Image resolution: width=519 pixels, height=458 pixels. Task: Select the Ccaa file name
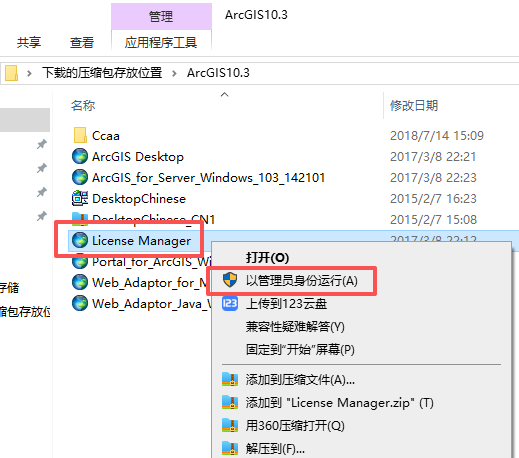click(106, 136)
